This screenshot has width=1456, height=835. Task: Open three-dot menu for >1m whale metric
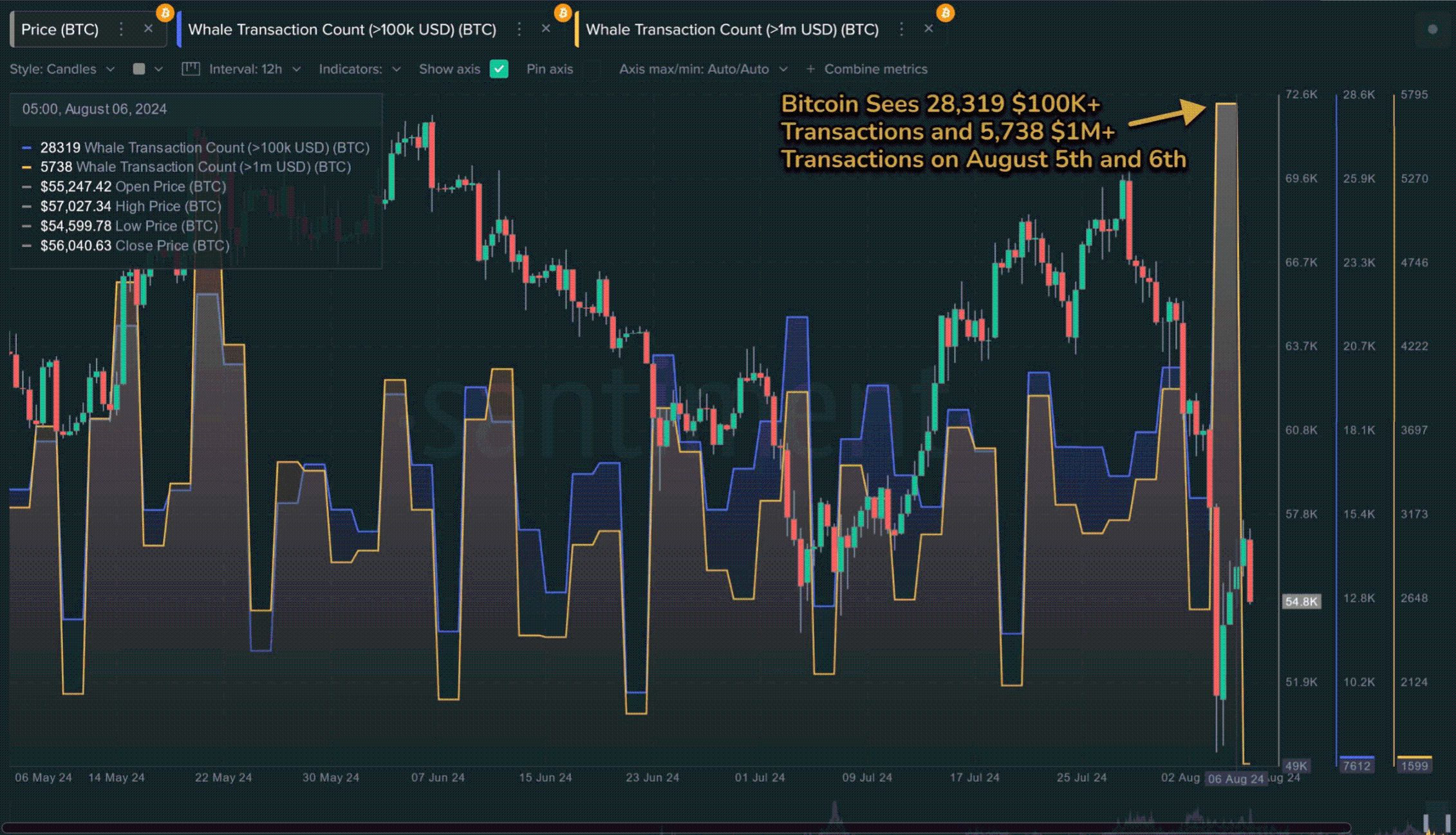(901, 29)
